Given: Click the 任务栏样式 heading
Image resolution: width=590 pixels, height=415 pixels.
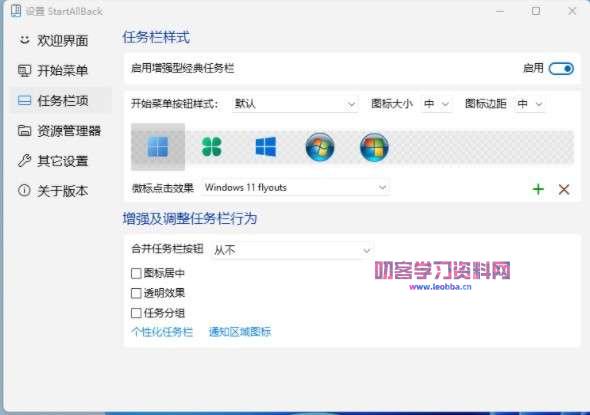Looking at the screenshot, I should (x=156, y=38).
